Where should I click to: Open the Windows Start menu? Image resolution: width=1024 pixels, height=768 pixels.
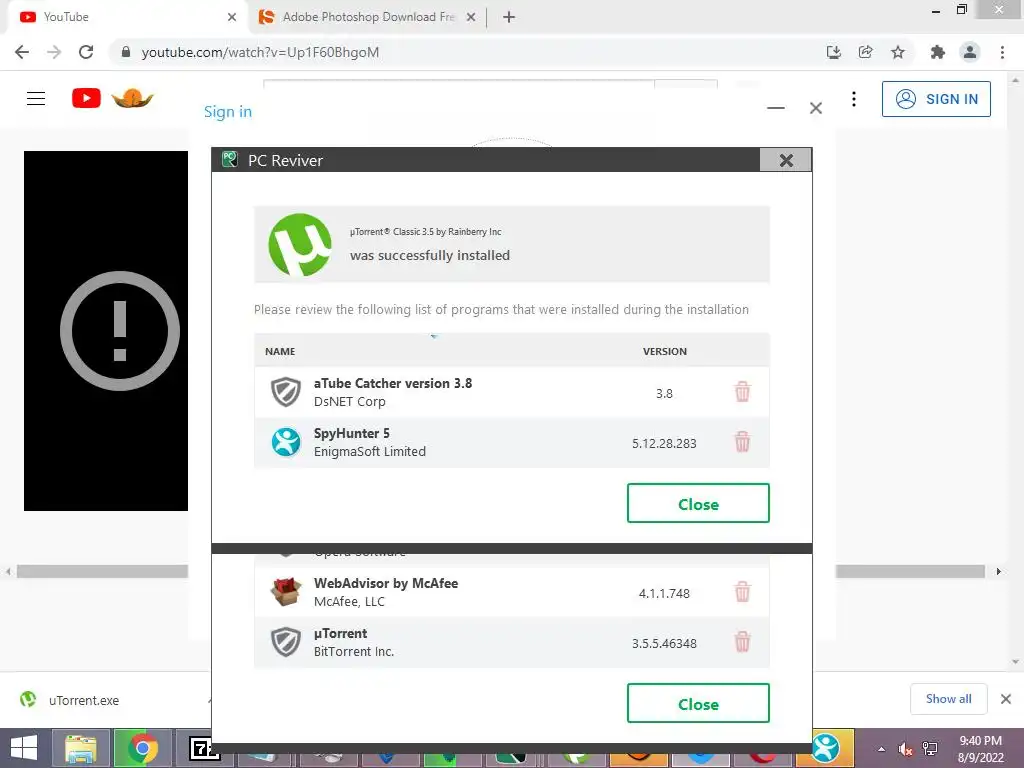coord(24,748)
